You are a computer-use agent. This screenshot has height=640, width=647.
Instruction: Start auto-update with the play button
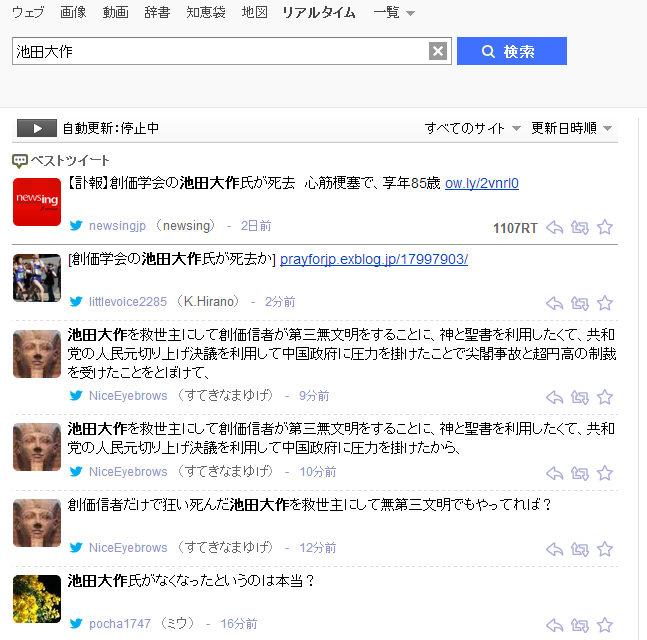pyautogui.click(x=37, y=128)
